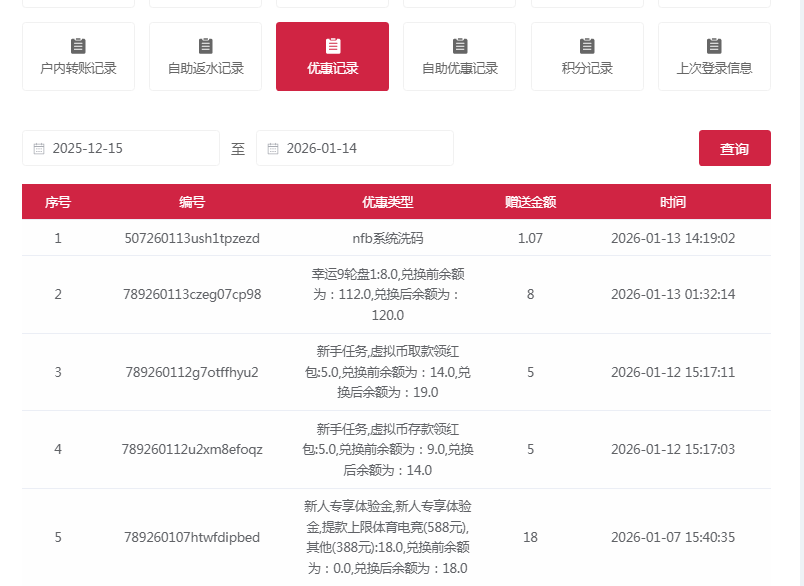Open the end date calendar icon
804x586 pixels.
pos(274,147)
